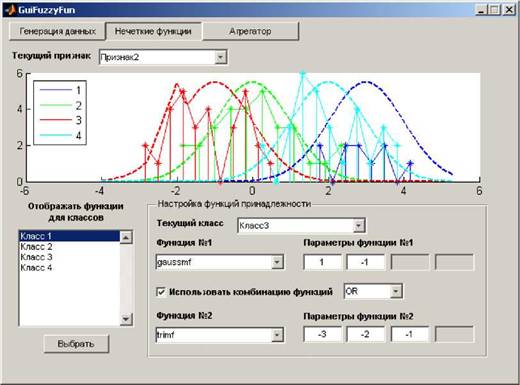Click function №2 parameter field showing -3
This screenshot has height=385, width=520.
[322, 334]
